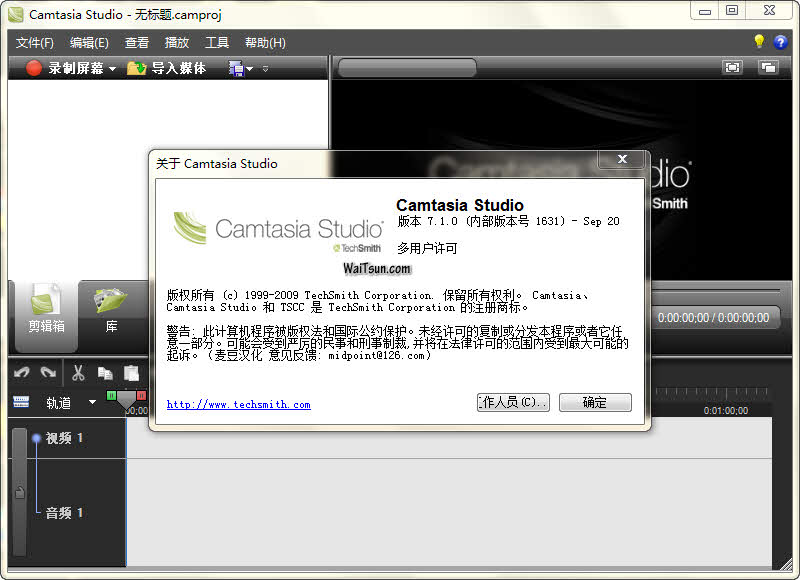Click the red Record Screen icon
The image size is (800, 580).
tap(34, 68)
